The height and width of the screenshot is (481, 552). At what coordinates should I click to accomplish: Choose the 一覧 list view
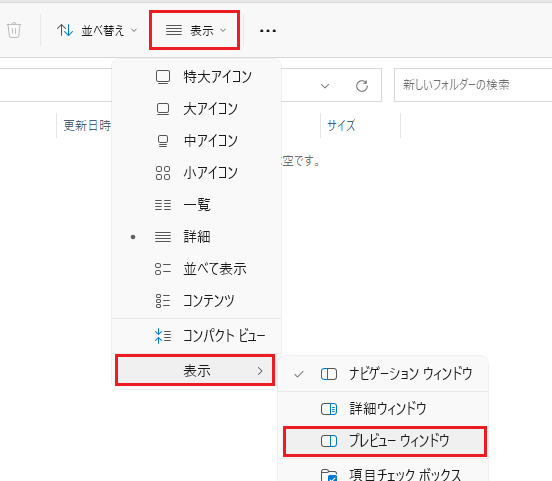pos(196,205)
